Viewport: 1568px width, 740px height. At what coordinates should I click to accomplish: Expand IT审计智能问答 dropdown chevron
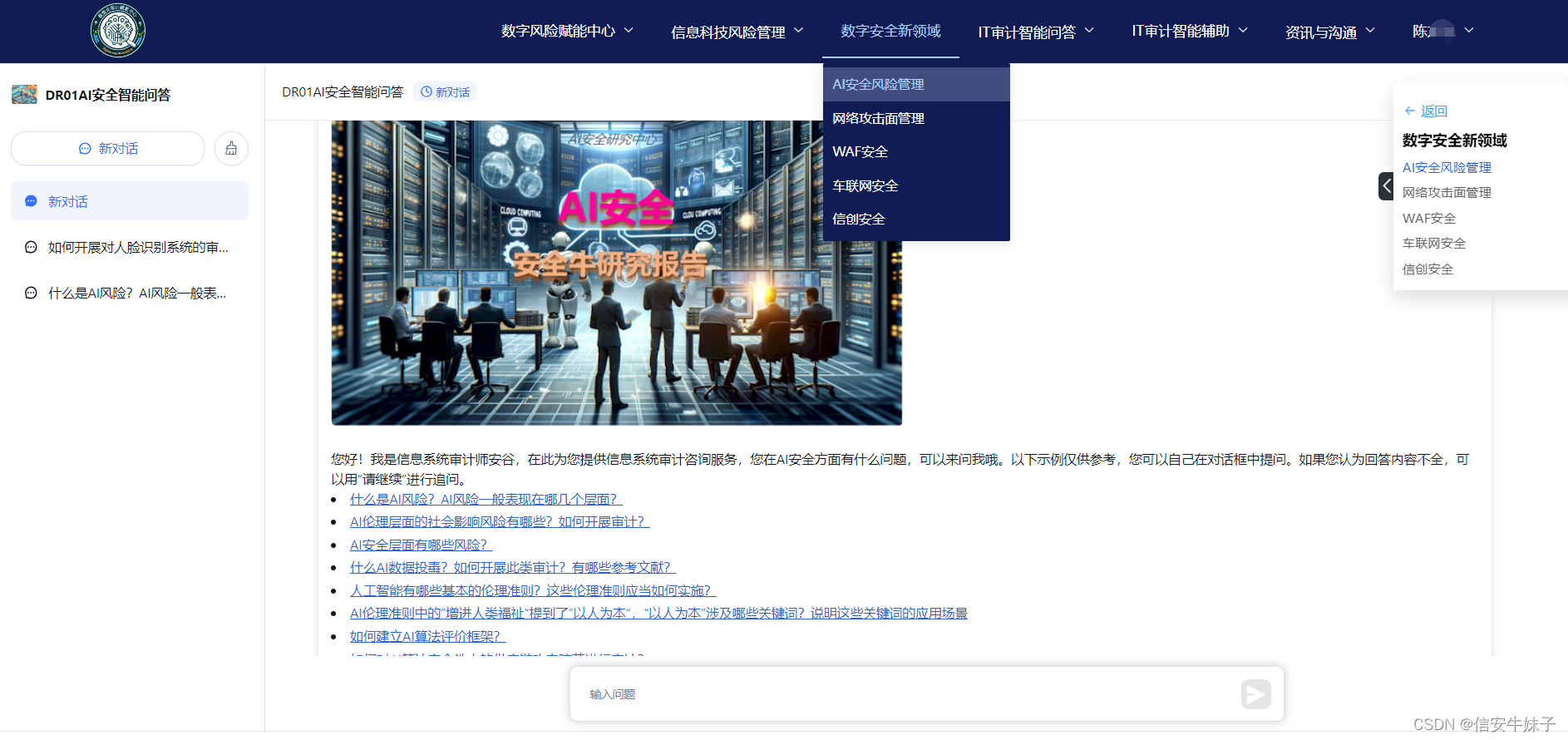[x=1089, y=31]
